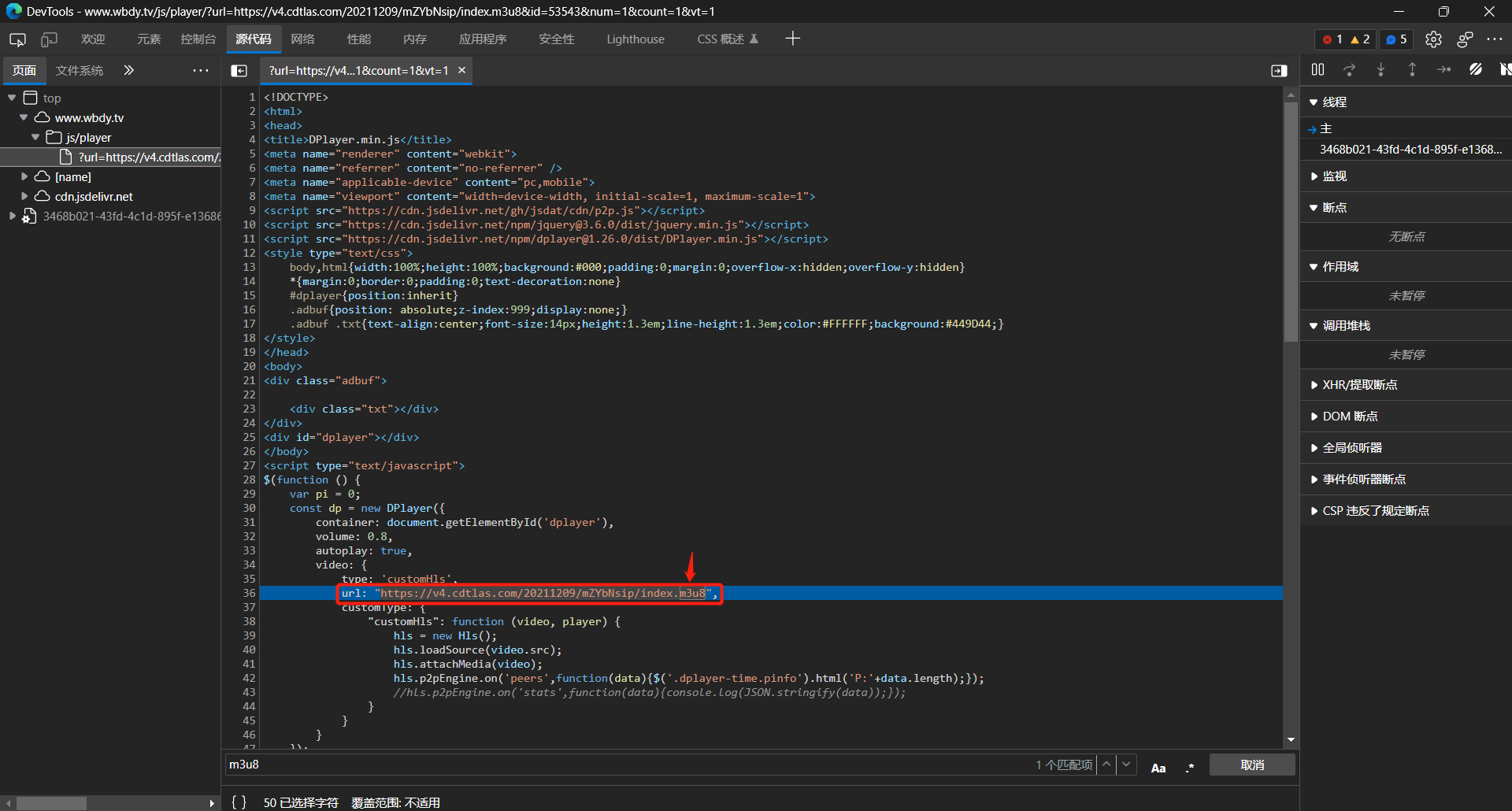Viewport: 1512px width, 811px height.
Task: Select the 页面 navigator tab
Action: point(24,71)
